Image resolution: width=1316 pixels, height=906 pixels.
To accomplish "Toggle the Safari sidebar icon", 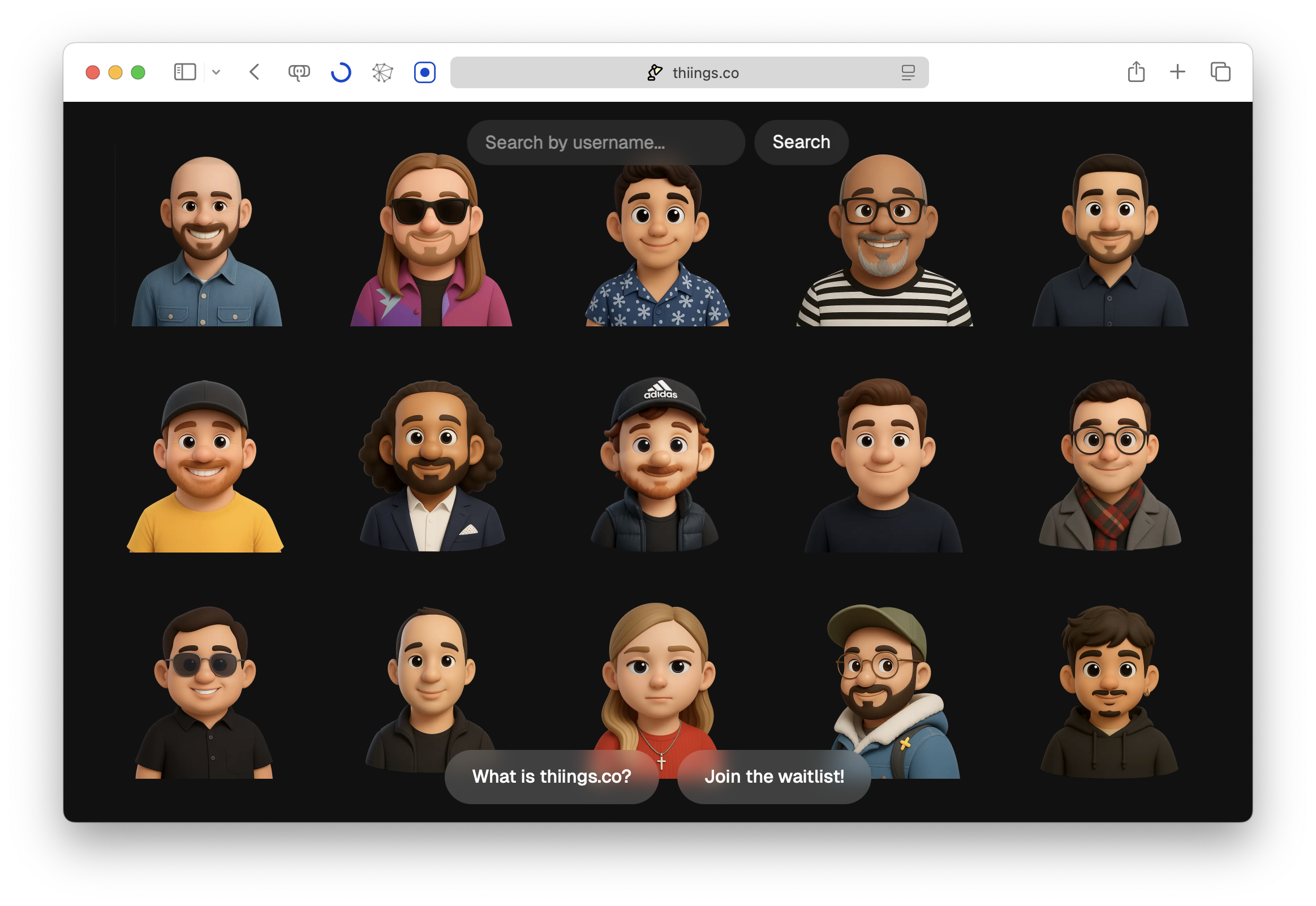I will click(184, 72).
